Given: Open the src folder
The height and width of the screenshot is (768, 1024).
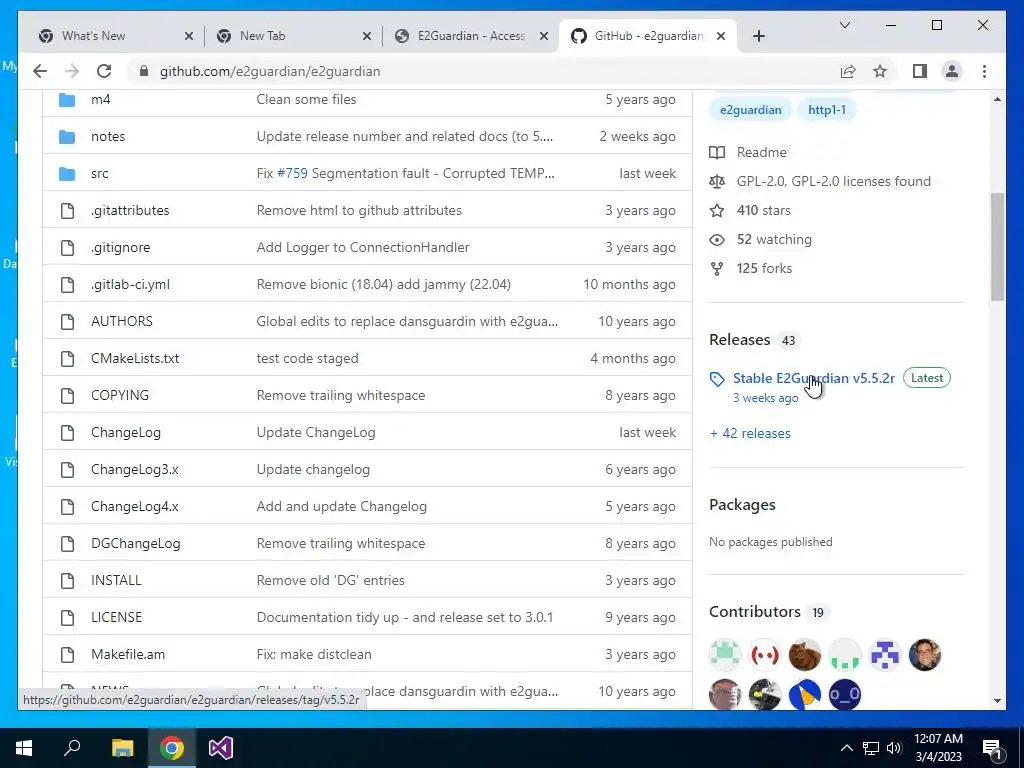Looking at the screenshot, I should pyautogui.click(x=99, y=173).
